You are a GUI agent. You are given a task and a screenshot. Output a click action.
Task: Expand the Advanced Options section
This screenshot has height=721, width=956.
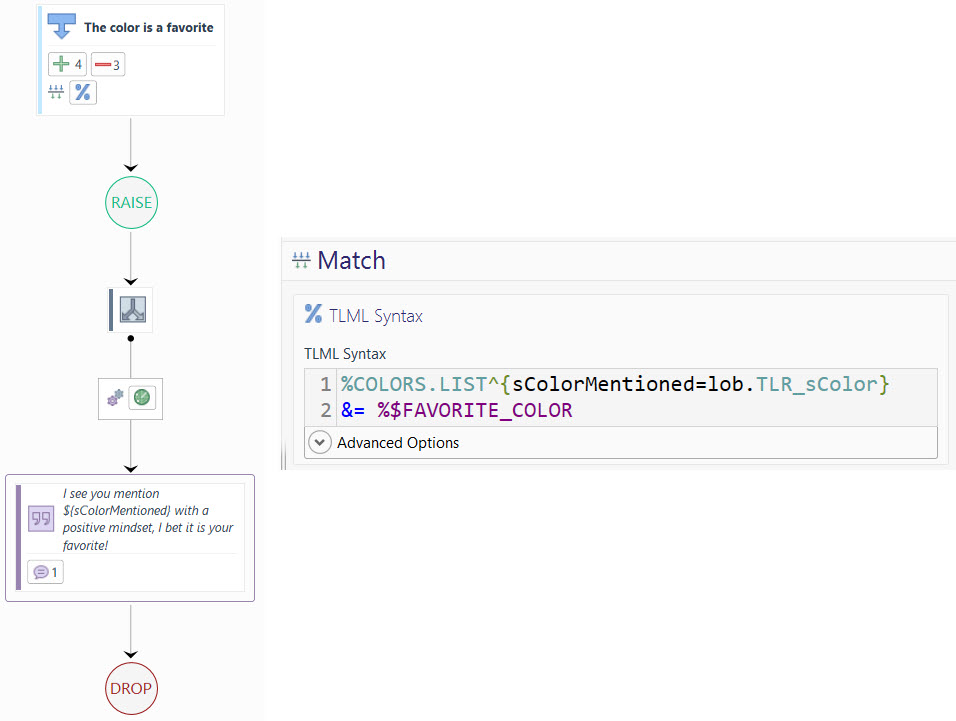tap(320, 442)
